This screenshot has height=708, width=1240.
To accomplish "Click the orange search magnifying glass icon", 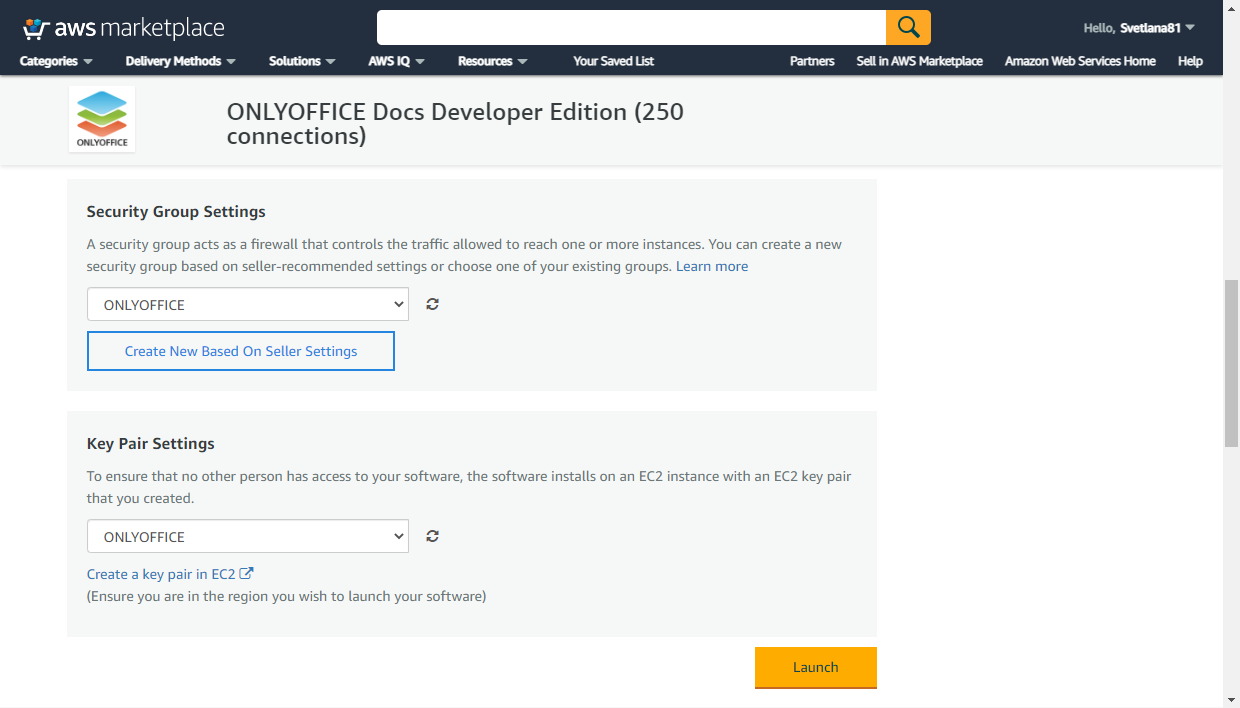I will pos(908,27).
